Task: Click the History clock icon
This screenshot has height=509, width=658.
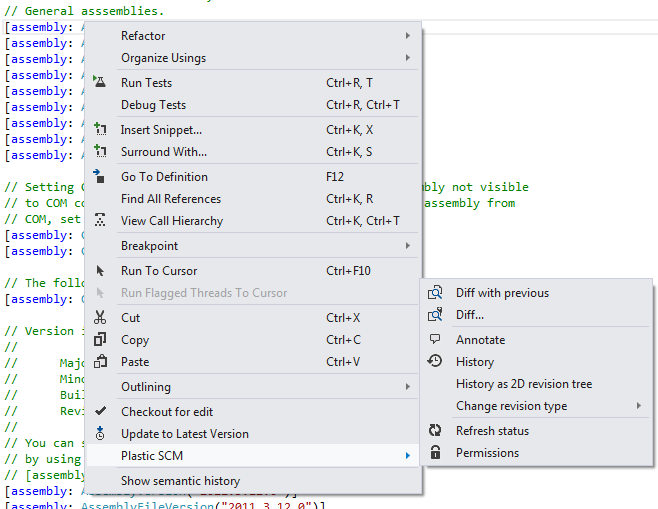Action: pyautogui.click(x=435, y=362)
